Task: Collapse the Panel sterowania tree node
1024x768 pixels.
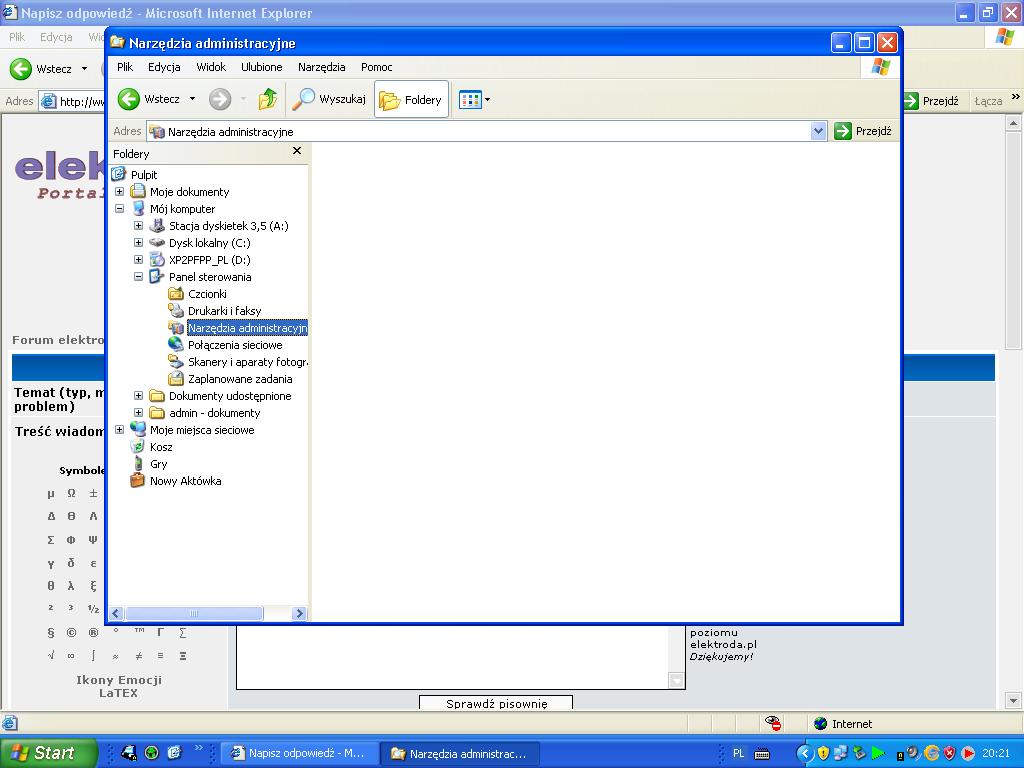Action: point(139,277)
